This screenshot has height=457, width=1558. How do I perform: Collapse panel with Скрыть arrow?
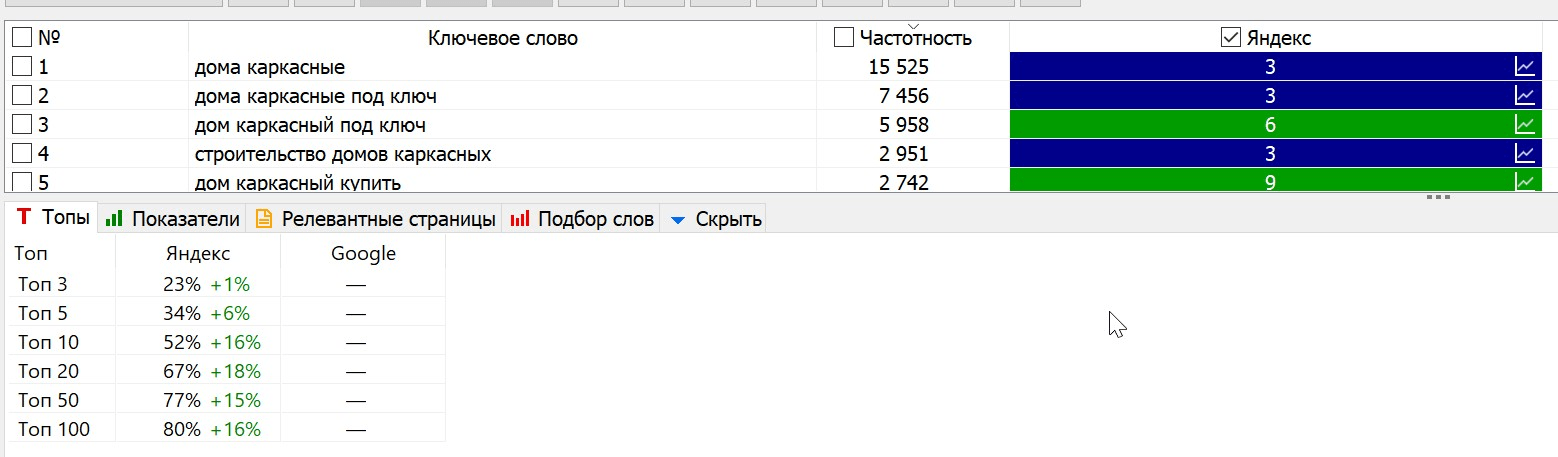point(678,219)
